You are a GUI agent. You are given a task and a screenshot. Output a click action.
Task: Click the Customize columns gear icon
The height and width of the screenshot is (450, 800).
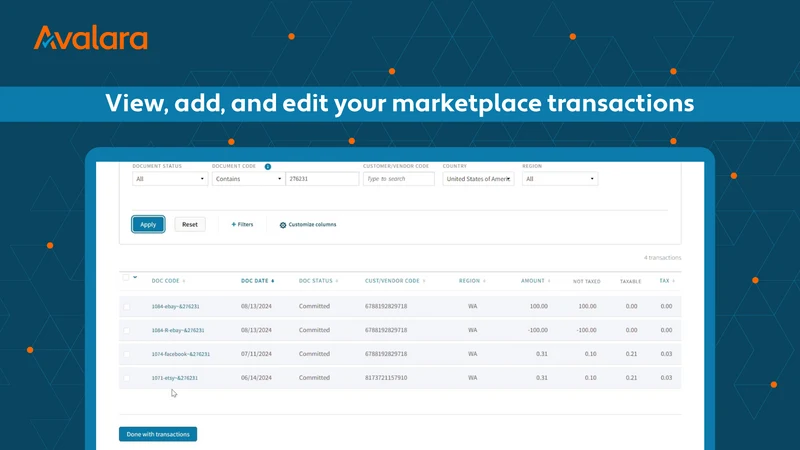tap(283, 225)
